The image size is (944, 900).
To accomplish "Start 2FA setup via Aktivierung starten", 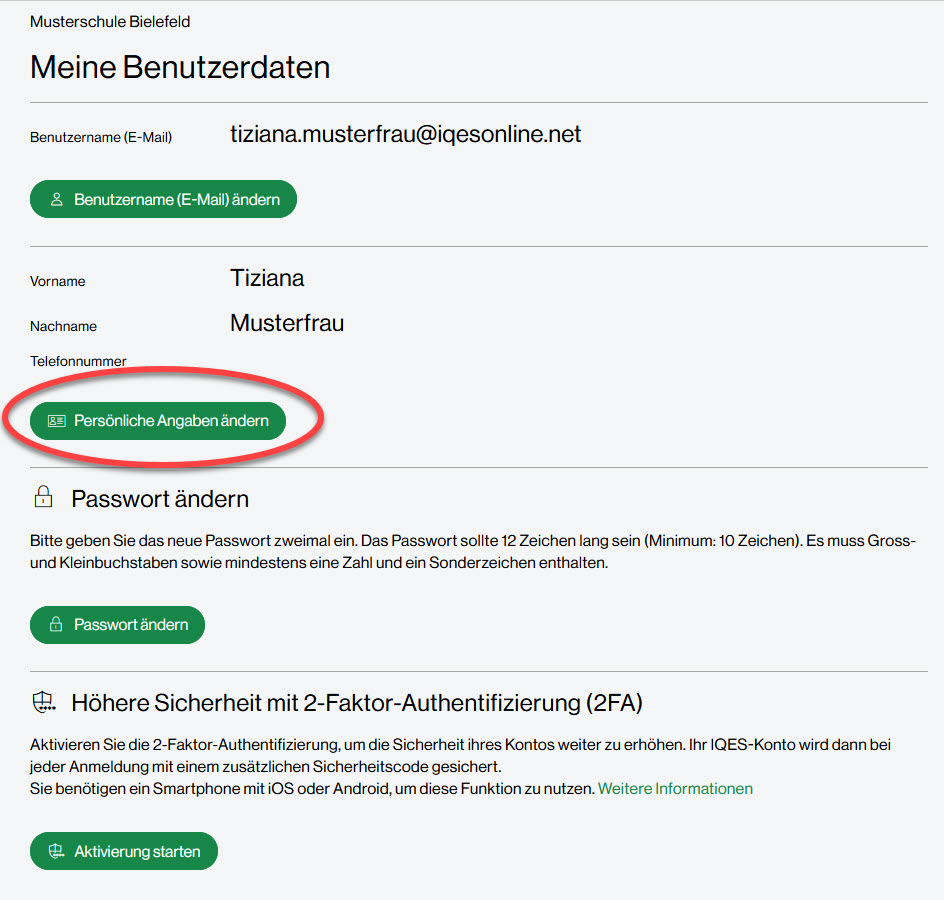I will (124, 852).
